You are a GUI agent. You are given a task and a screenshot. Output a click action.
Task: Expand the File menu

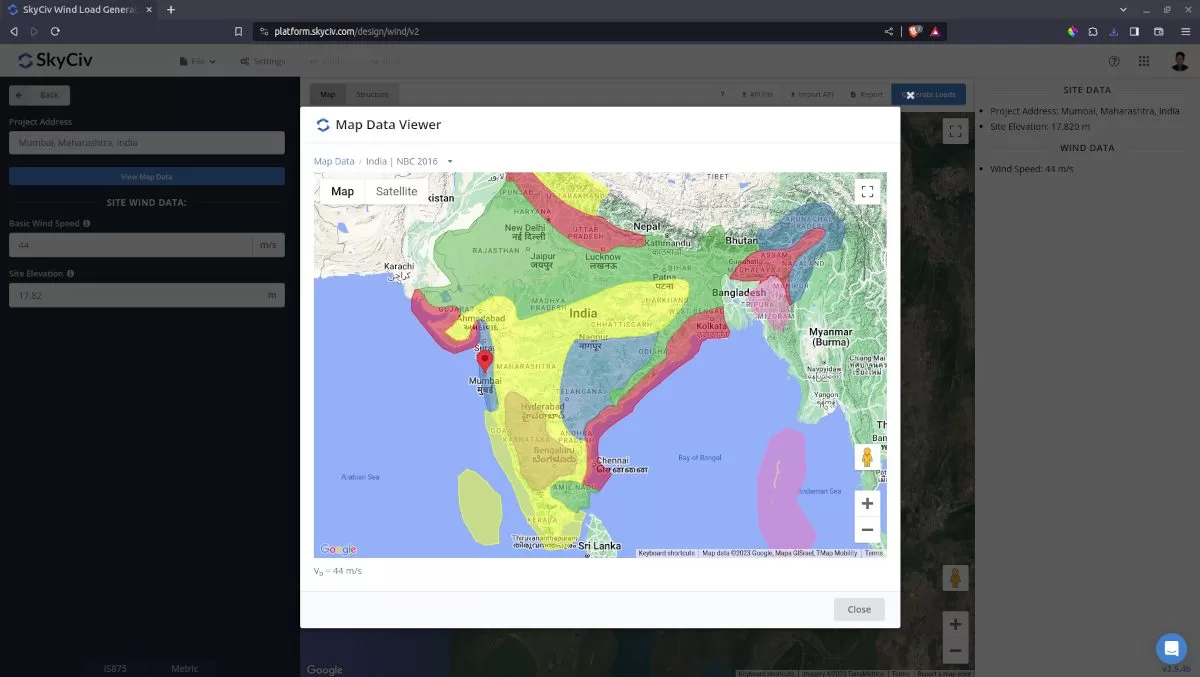[x=197, y=61]
